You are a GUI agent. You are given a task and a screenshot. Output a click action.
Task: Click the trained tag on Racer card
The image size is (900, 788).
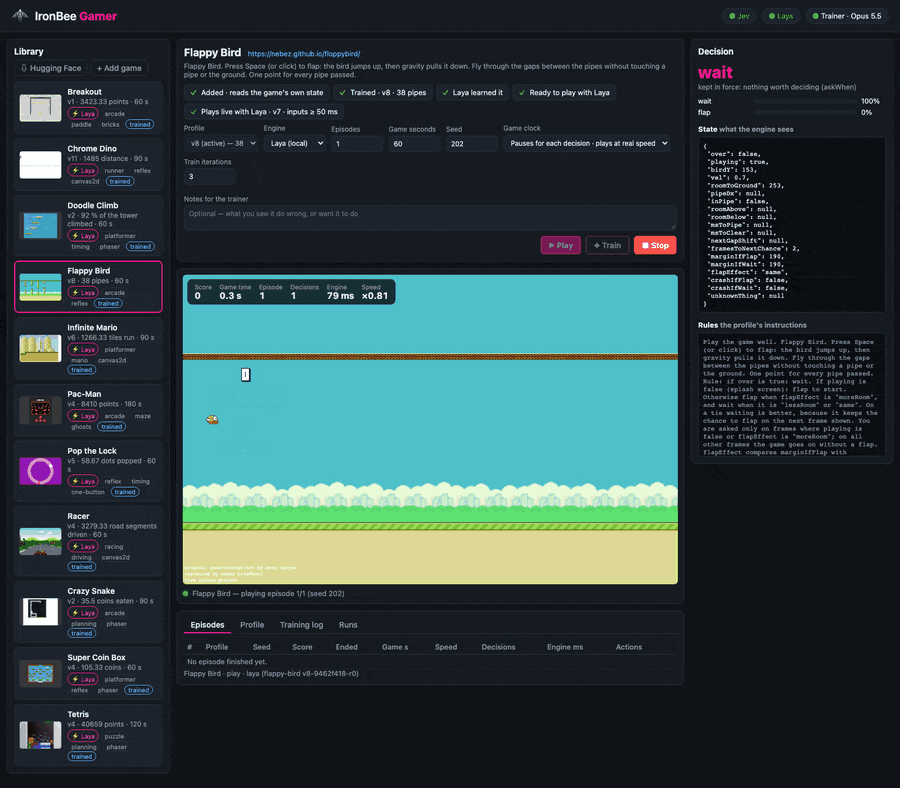(82, 567)
